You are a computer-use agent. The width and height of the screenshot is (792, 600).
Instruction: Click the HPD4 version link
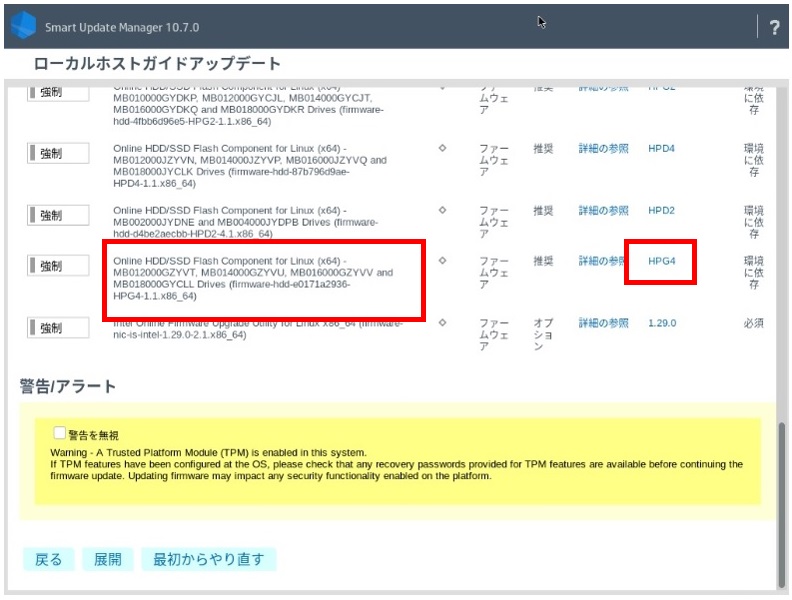[661, 148]
